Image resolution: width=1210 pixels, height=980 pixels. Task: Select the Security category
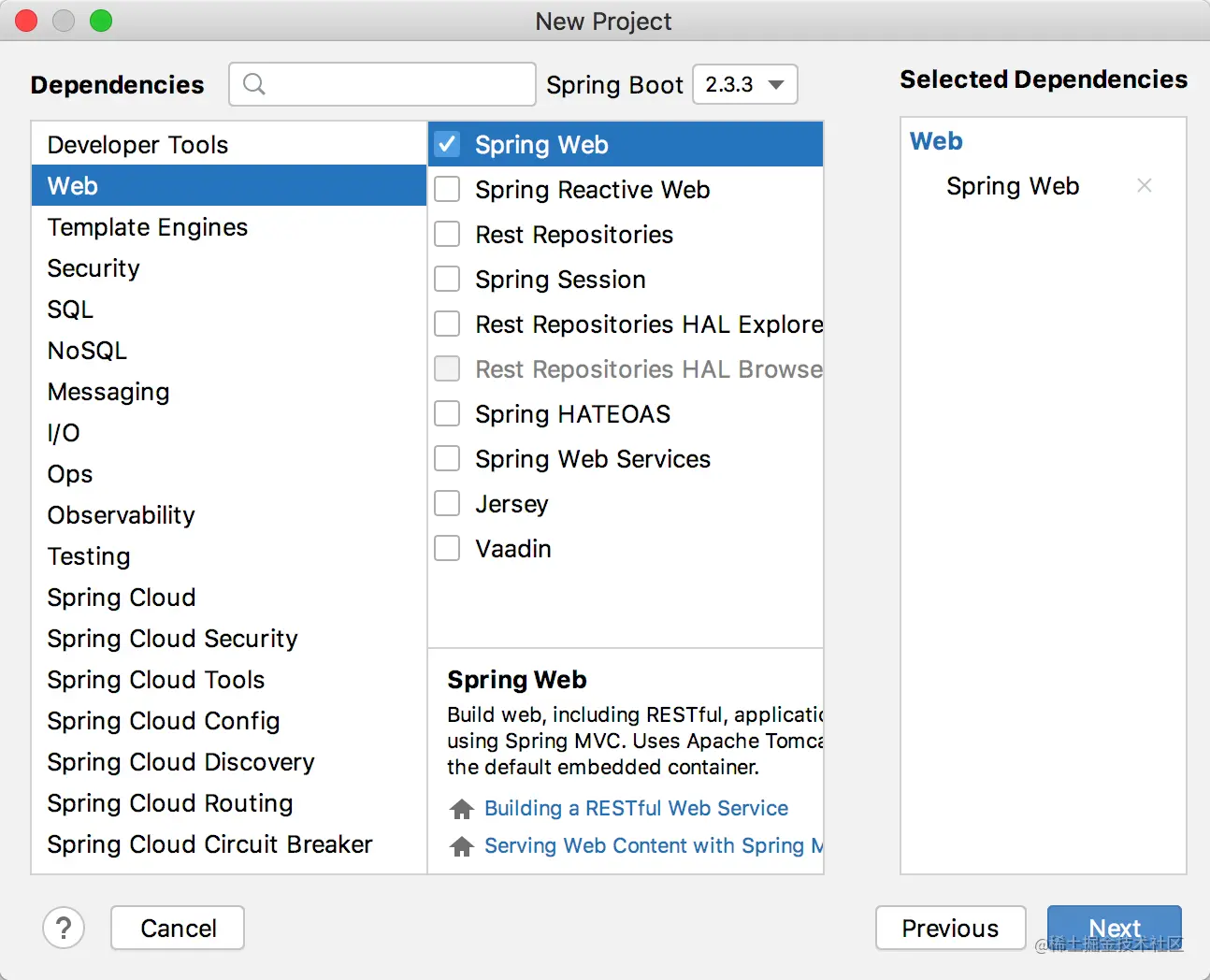(94, 268)
